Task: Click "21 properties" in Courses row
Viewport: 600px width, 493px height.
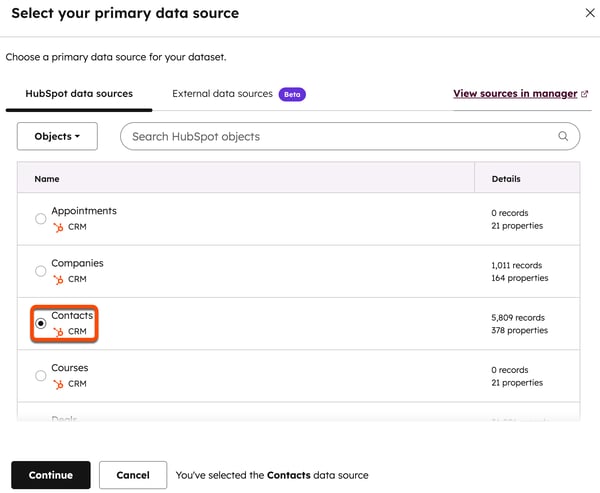Action: coord(517,383)
